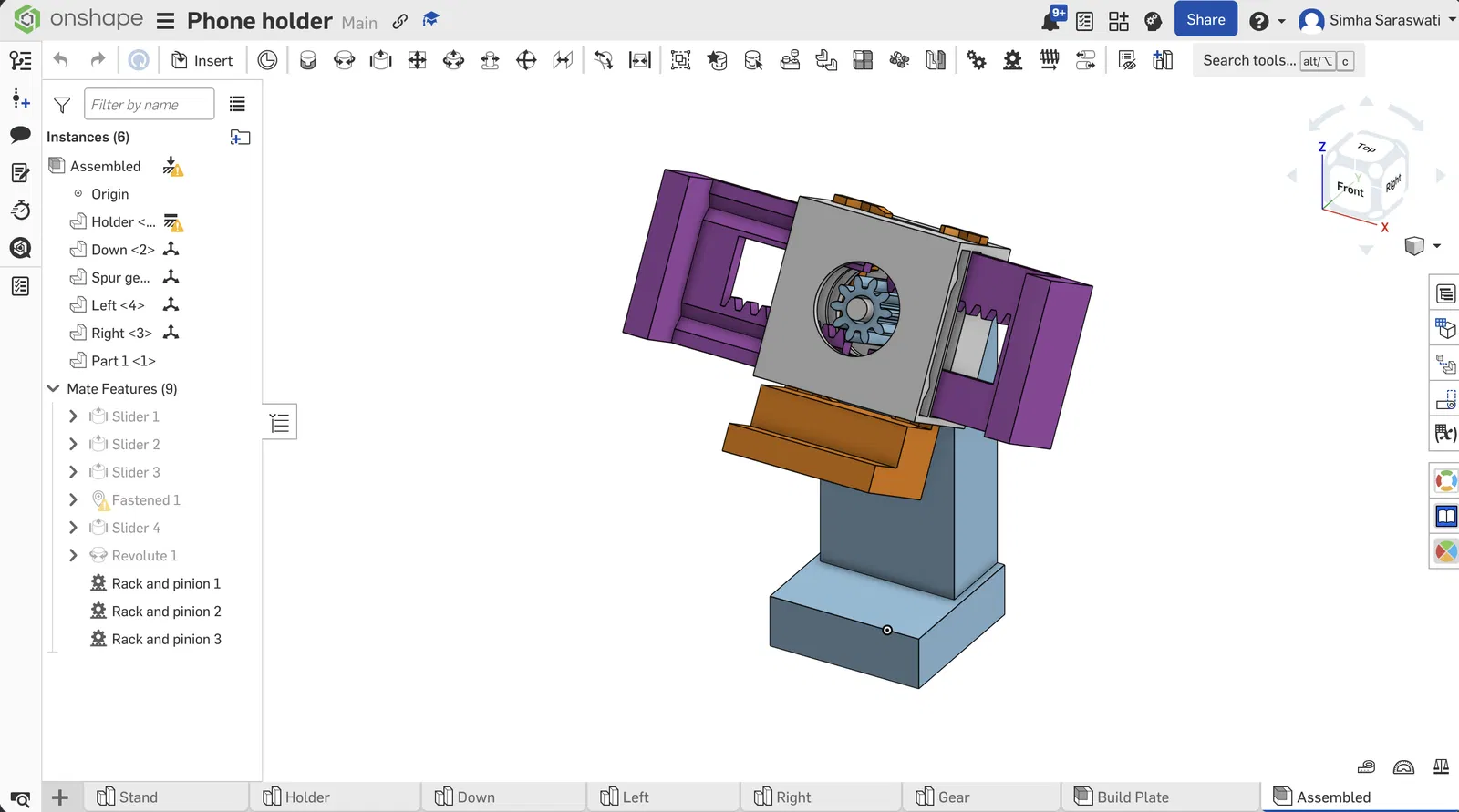Select the Width mate tool
This screenshot has width=1459, height=812.
click(x=641, y=60)
